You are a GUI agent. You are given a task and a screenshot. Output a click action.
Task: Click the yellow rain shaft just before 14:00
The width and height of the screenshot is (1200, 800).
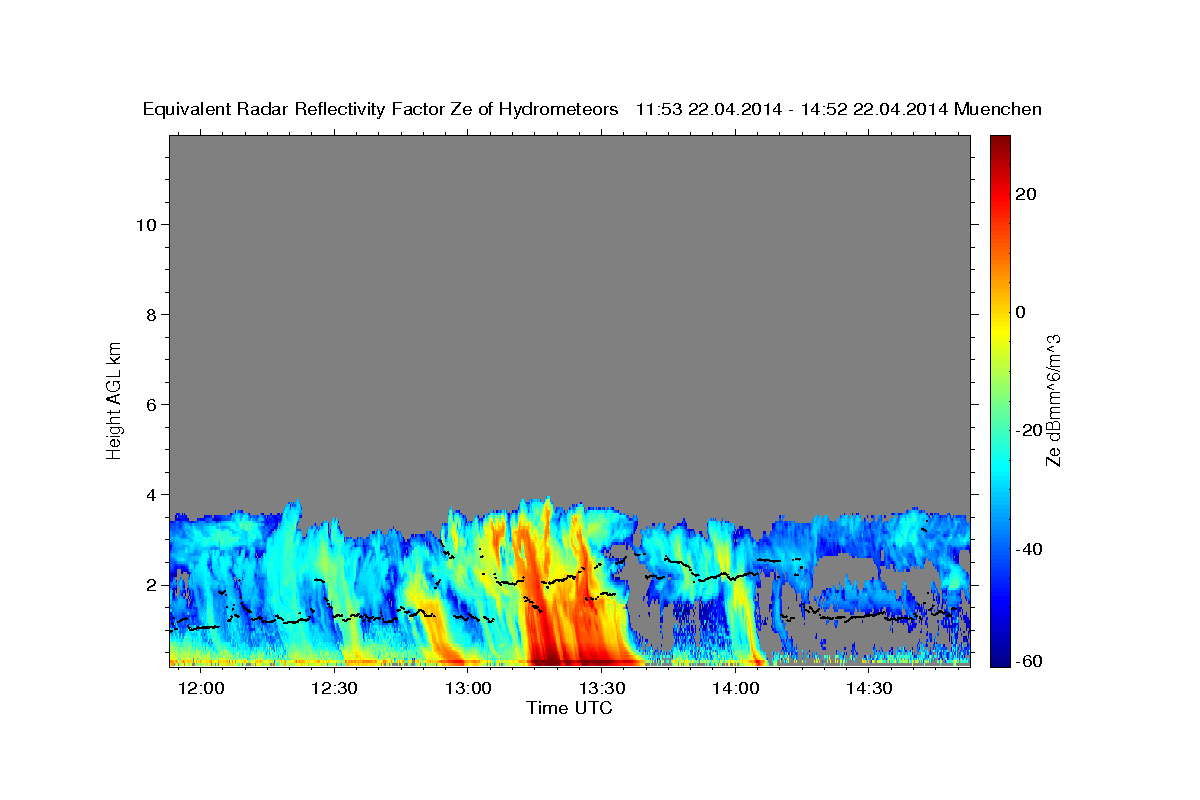tap(742, 600)
